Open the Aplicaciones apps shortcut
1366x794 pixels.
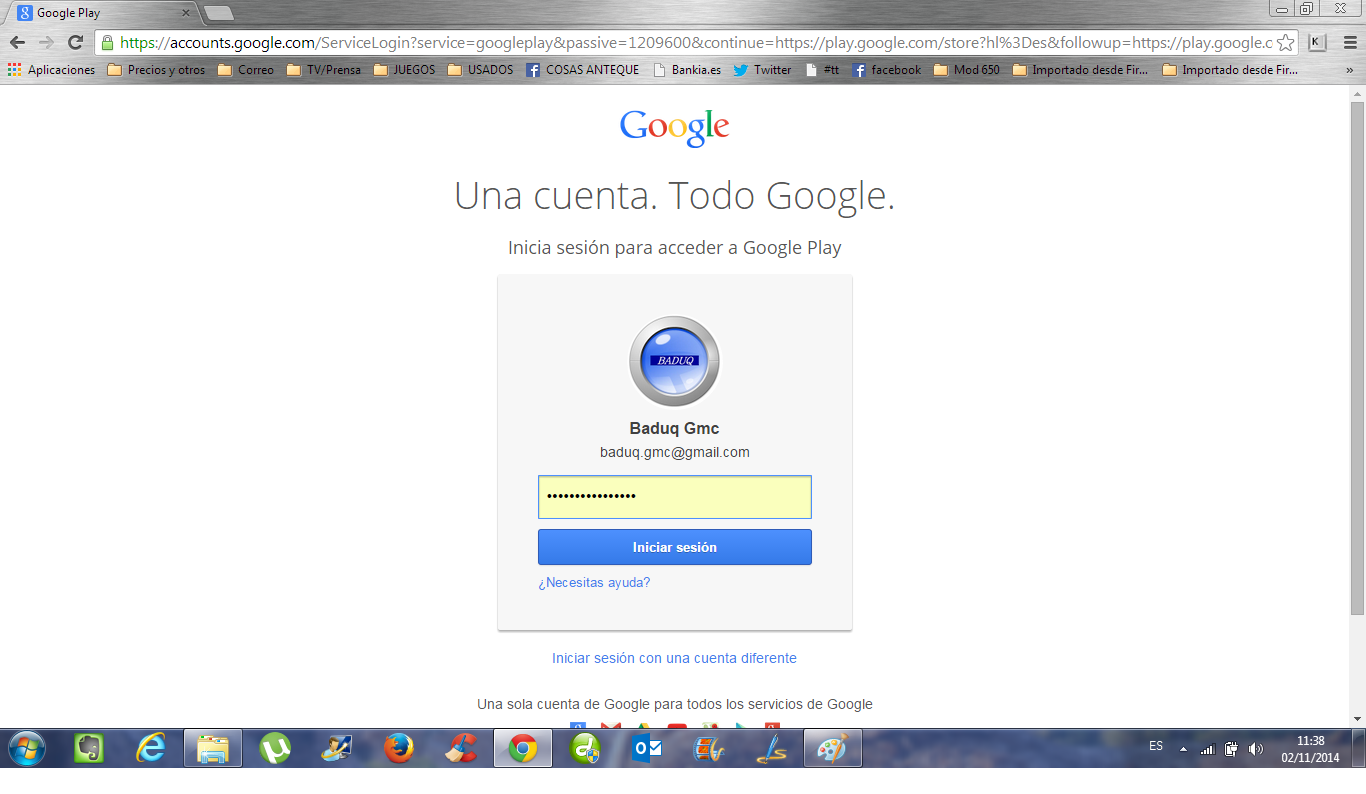tap(52, 70)
